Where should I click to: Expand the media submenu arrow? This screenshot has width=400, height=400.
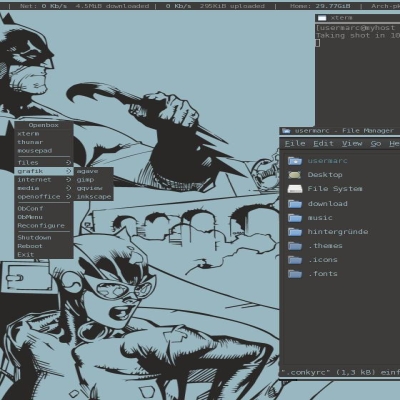pyautogui.click(x=68, y=188)
